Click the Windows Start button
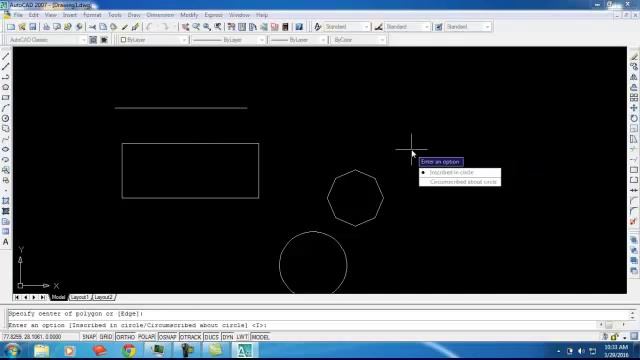 [11, 351]
